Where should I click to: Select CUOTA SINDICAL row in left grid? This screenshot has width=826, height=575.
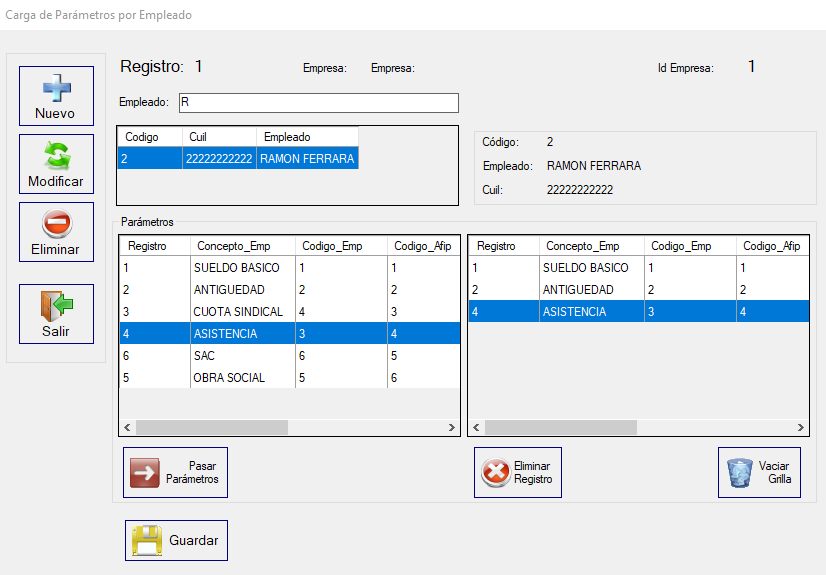click(238, 312)
